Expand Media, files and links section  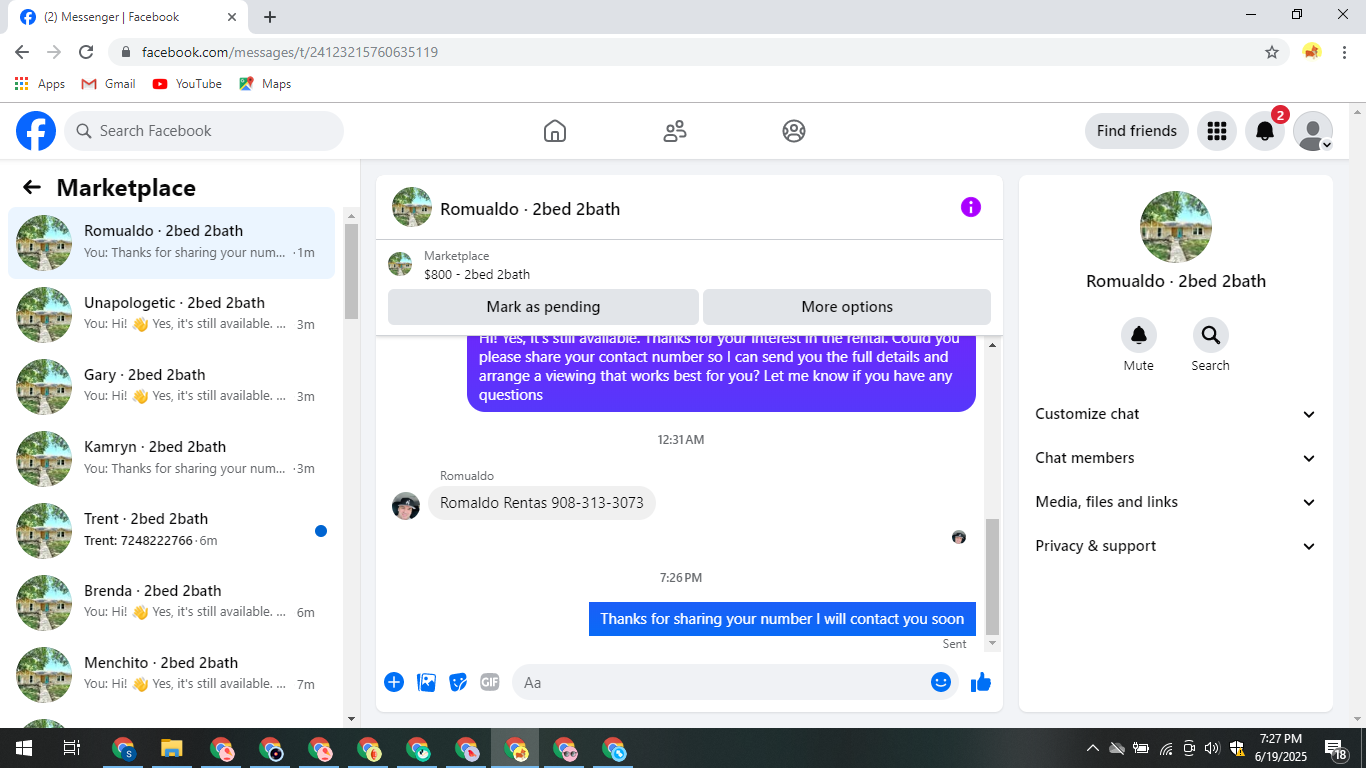point(1176,502)
